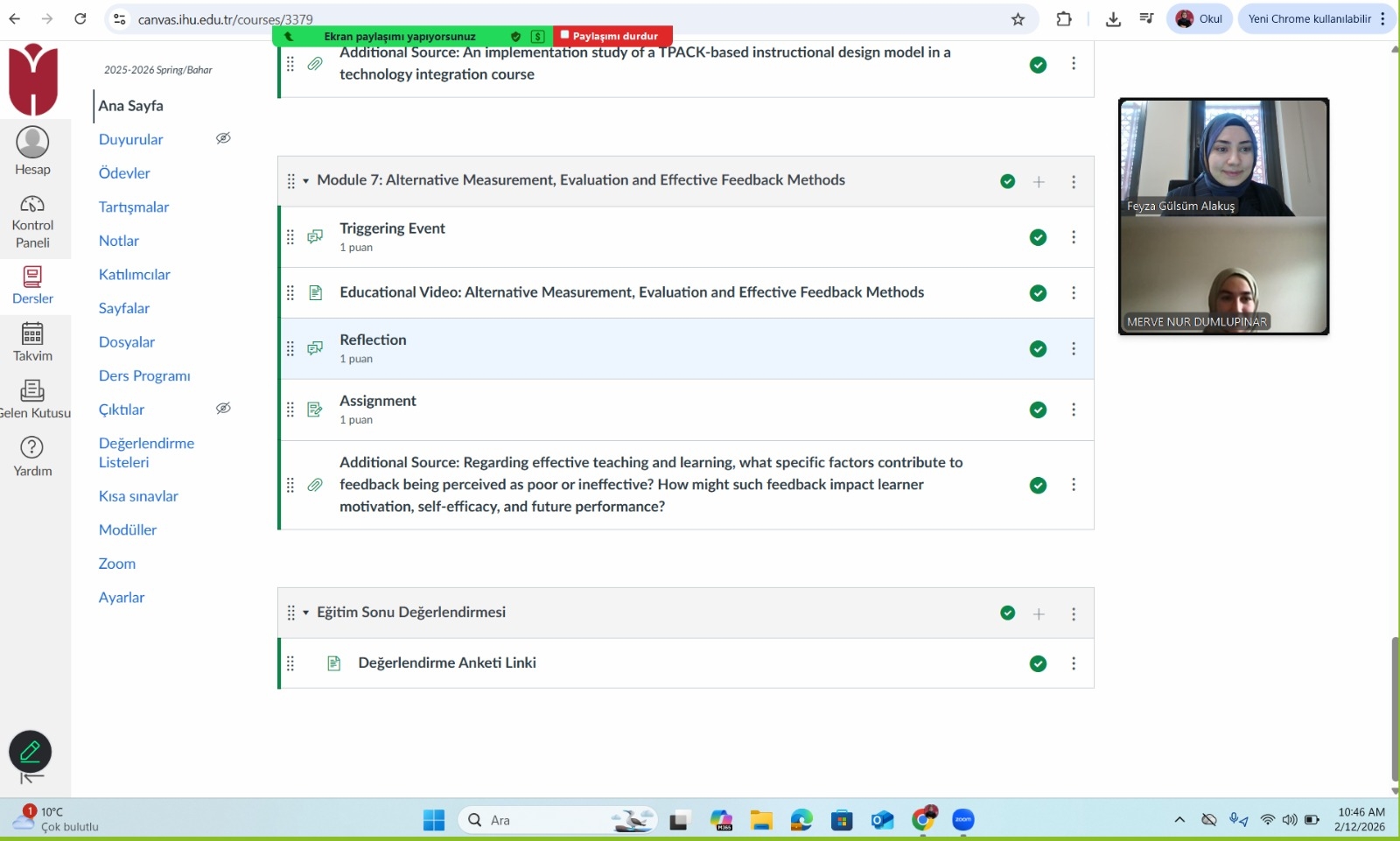The width and height of the screenshot is (1400, 841).
Task: Open Hesap account avatar
Action: 32,143
